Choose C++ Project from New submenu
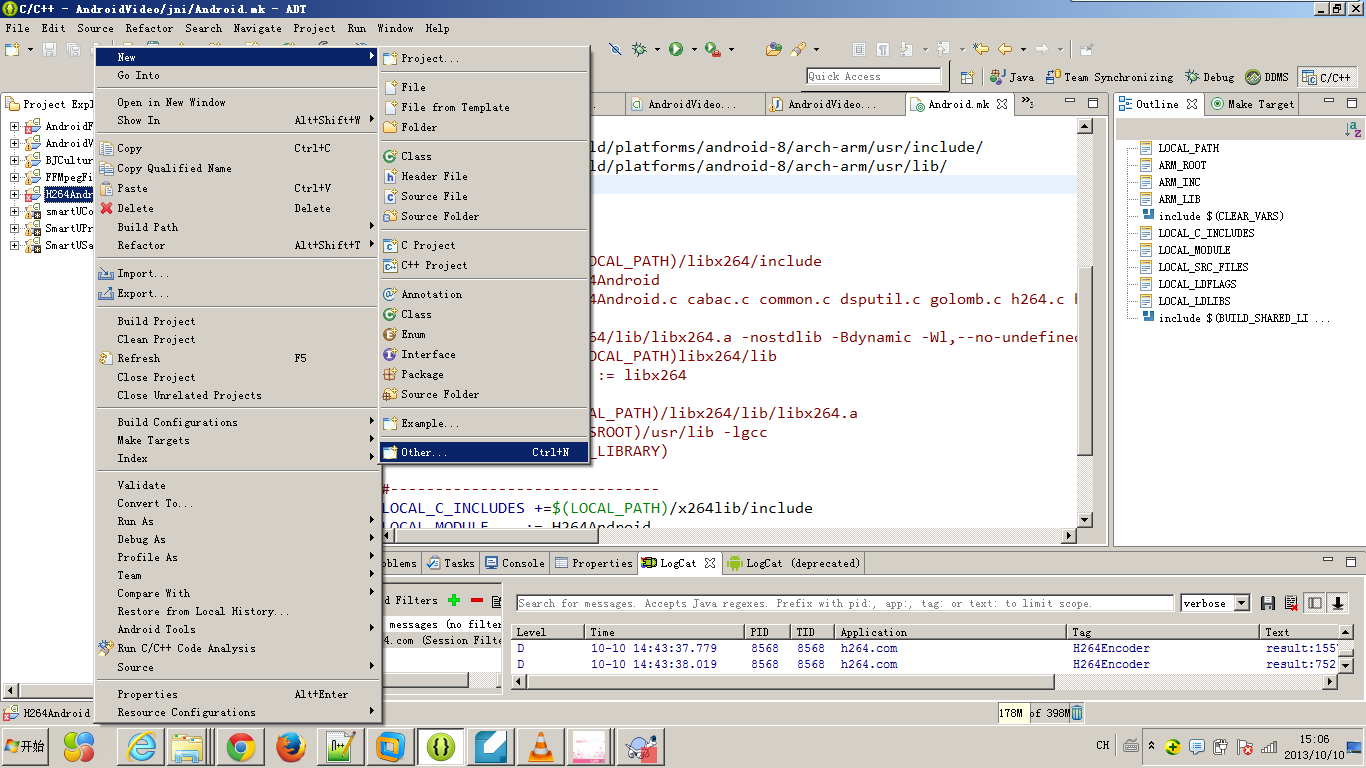 coord(483,265)
